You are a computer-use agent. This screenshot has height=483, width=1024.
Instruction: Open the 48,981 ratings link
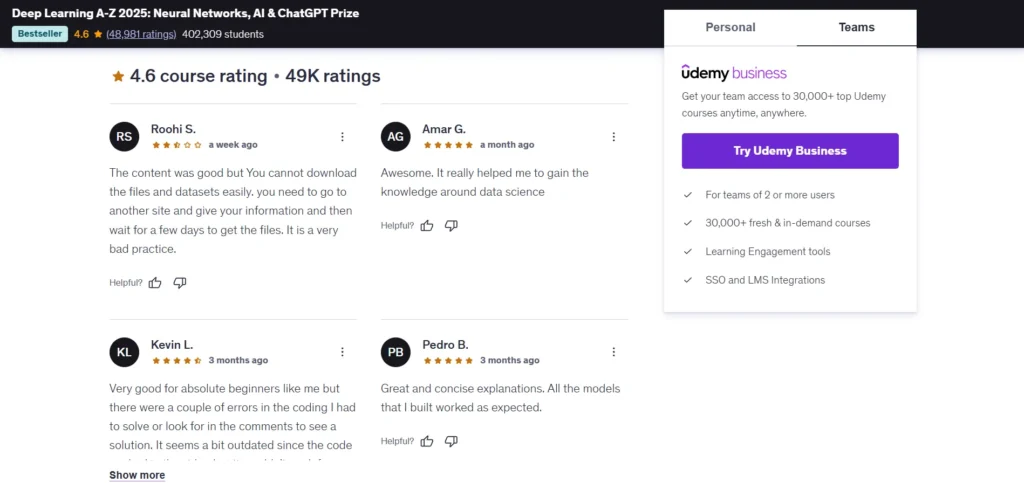point(141,34)
